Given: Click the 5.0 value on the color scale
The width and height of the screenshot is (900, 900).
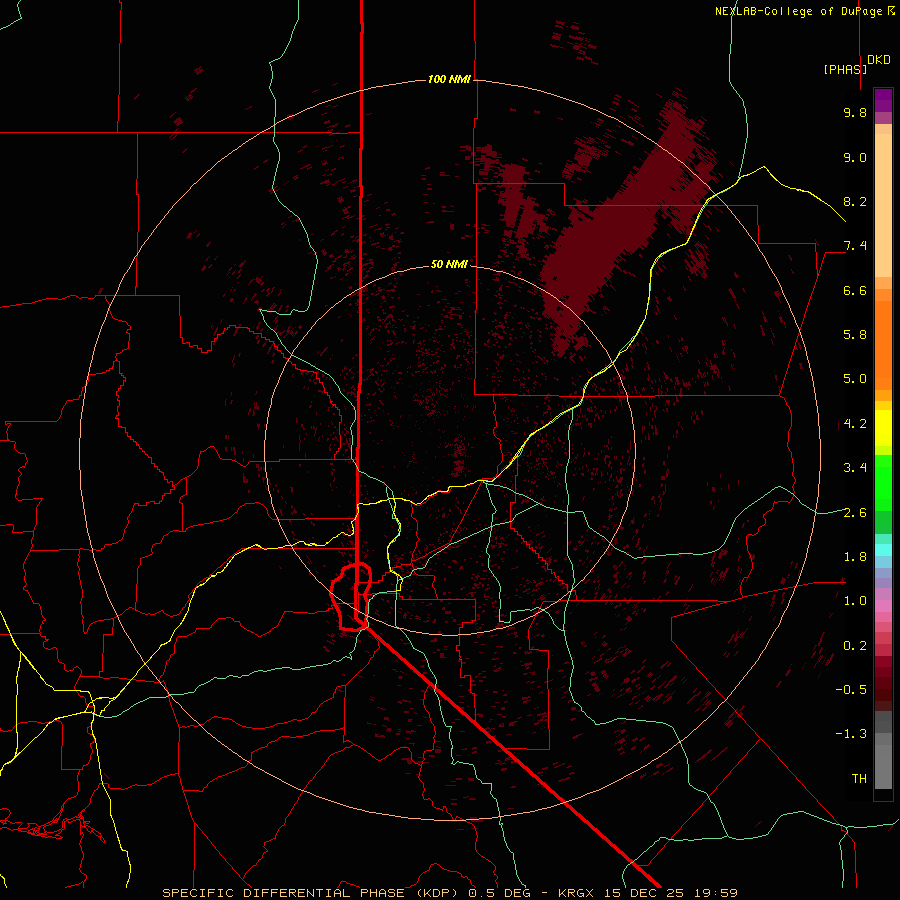Looking at the screenshot, I should point(855,379).
